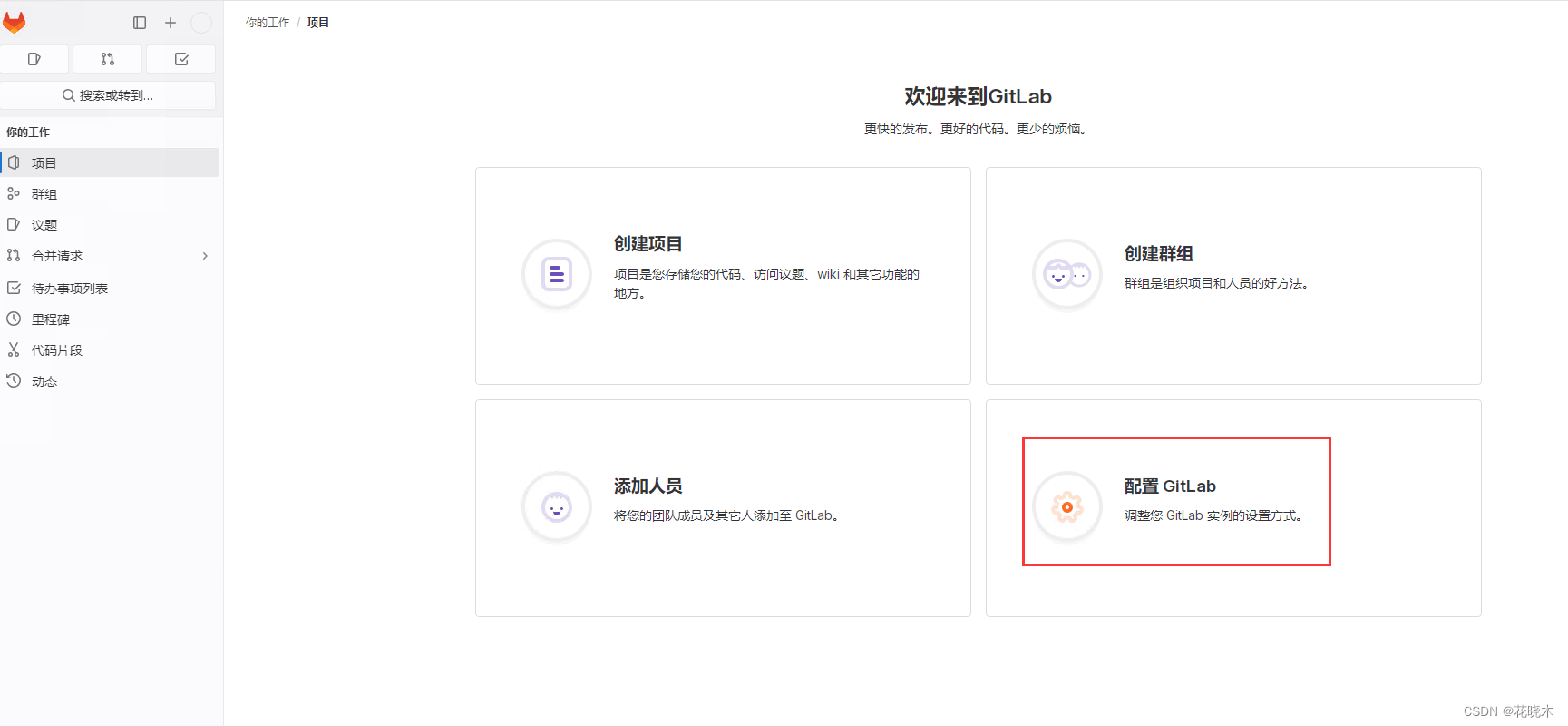This screenshot has width=1568, height=726.
Task: Select the 项目 sidebar item
Action: [110, 162]
